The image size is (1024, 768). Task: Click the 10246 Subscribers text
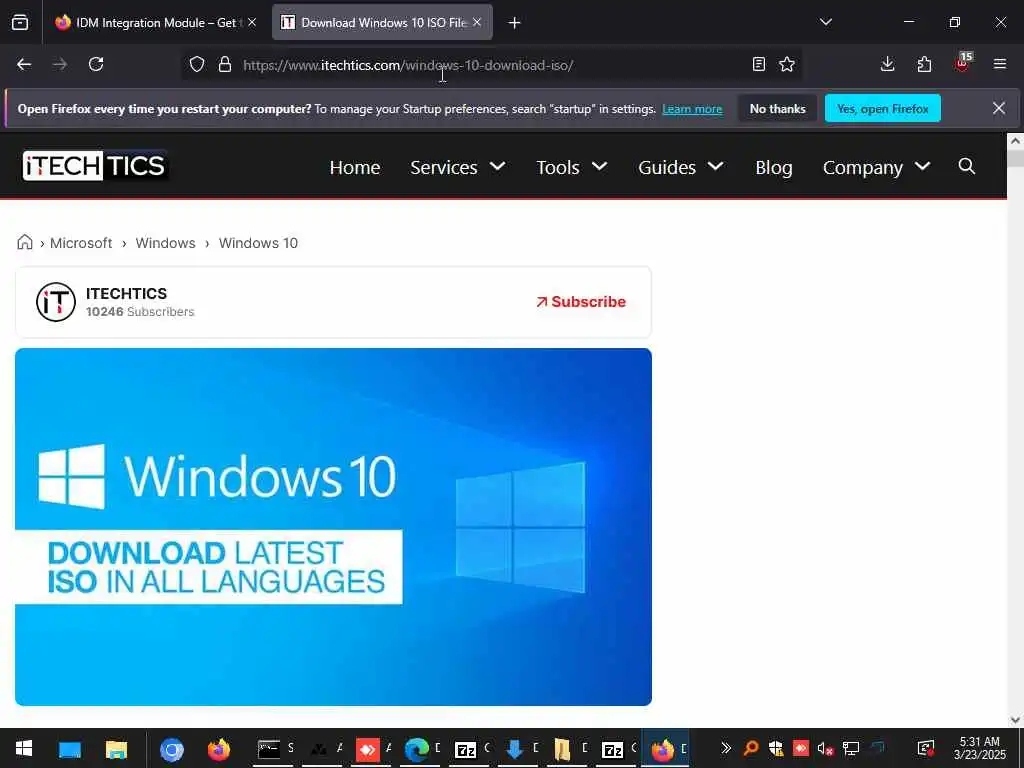click(x=140, y=312)
